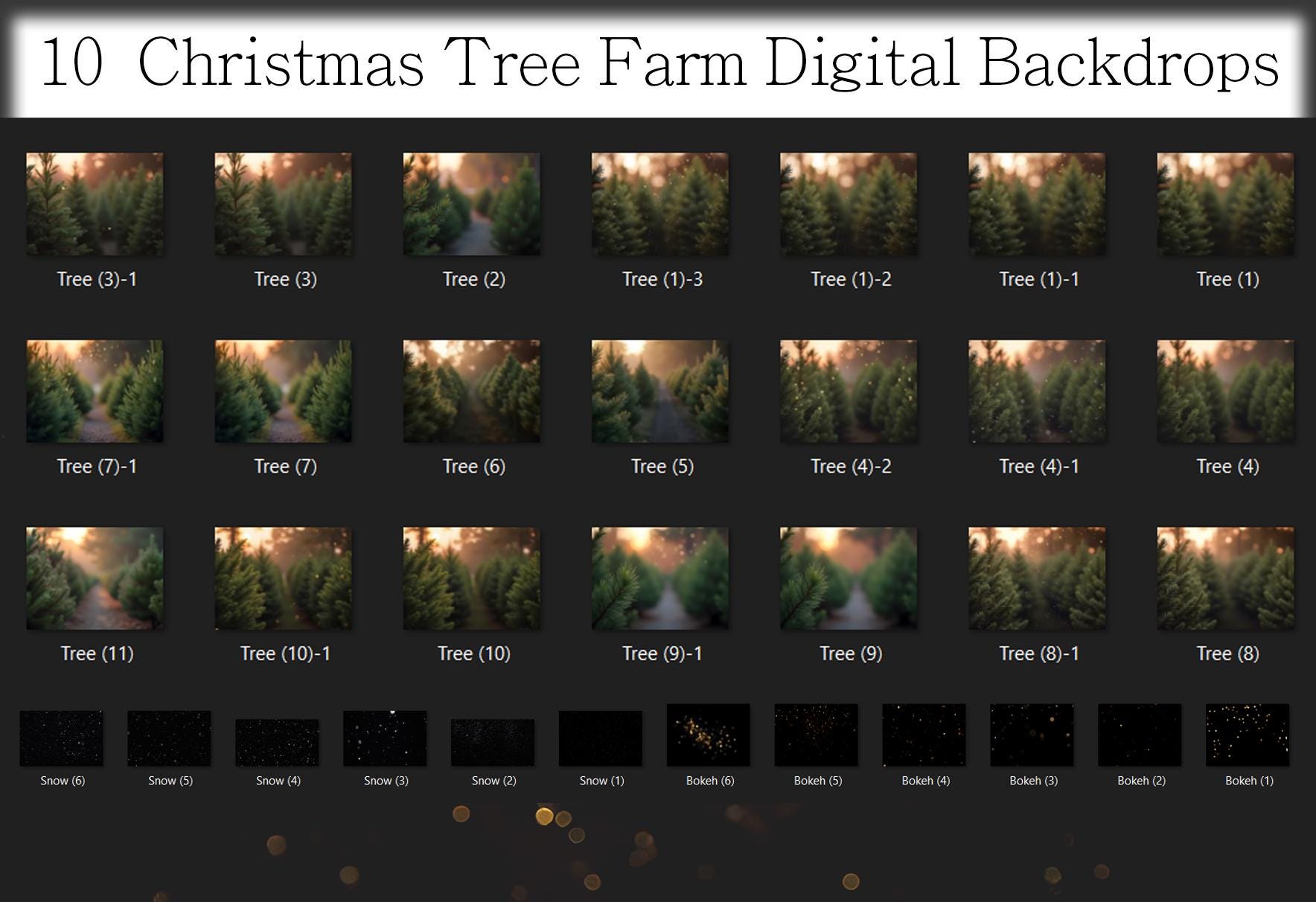Choose the Bokeh (1) overlay thumbnail

pos(1247,735)
